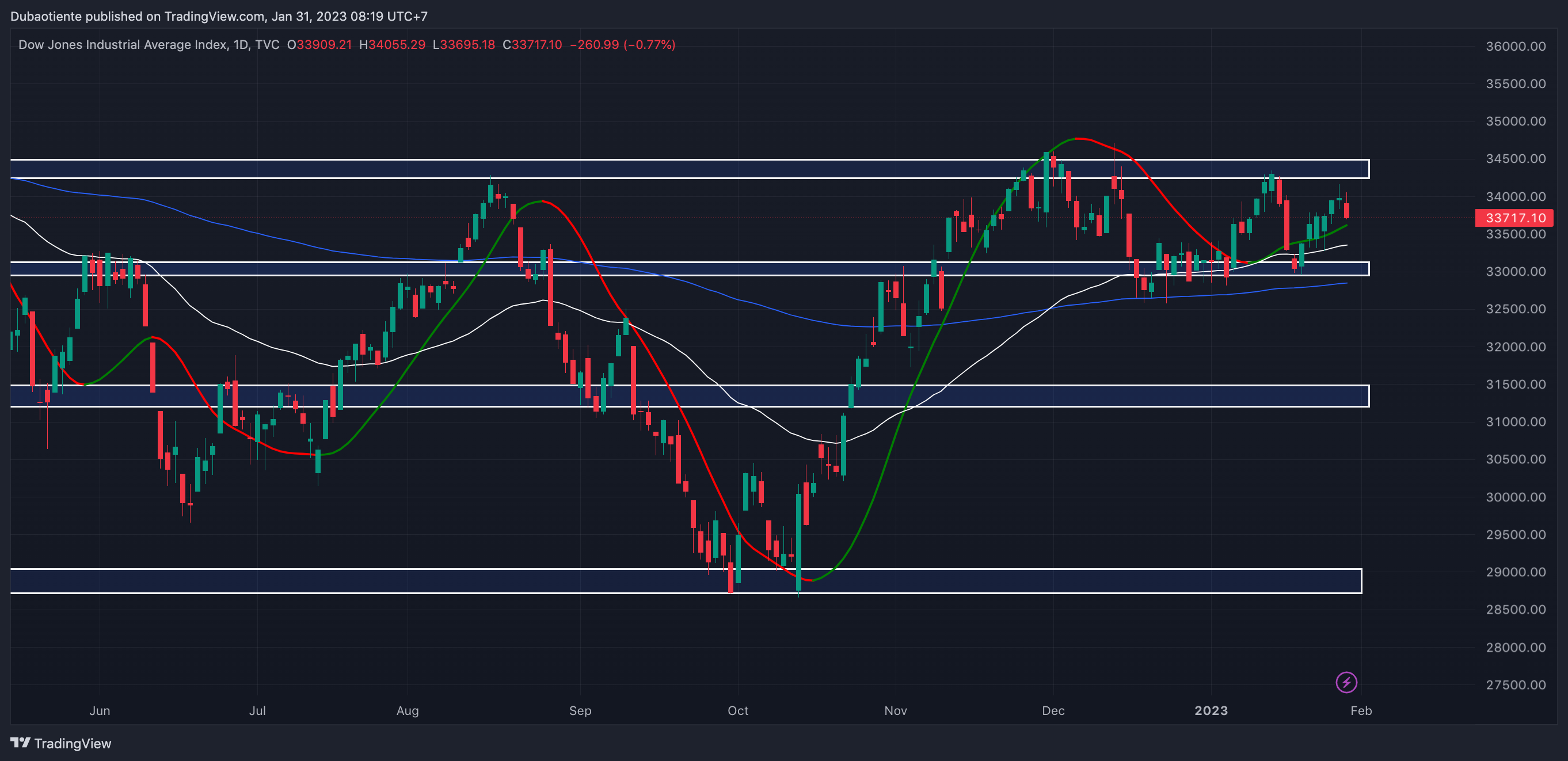Click the low value L33695.18
The width and height of the screenshot is (1568, 761).
click(x=463, y=44)
